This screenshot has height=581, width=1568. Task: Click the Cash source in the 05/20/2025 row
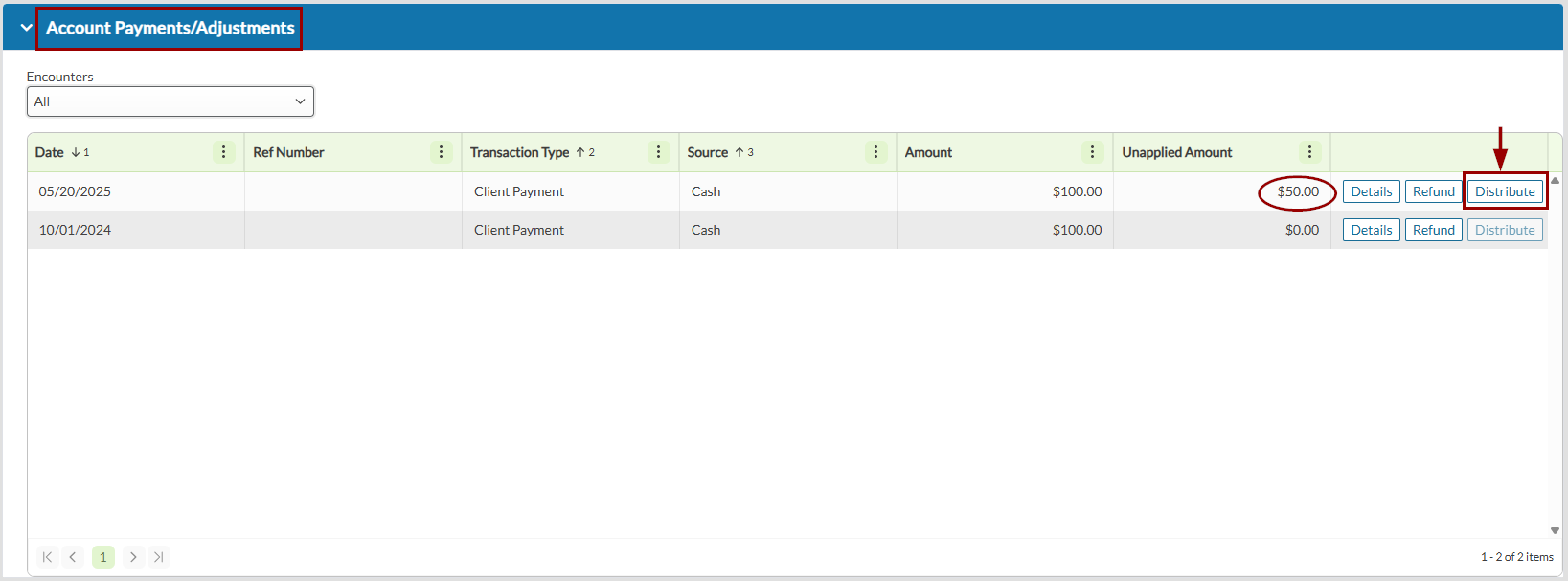706,191
